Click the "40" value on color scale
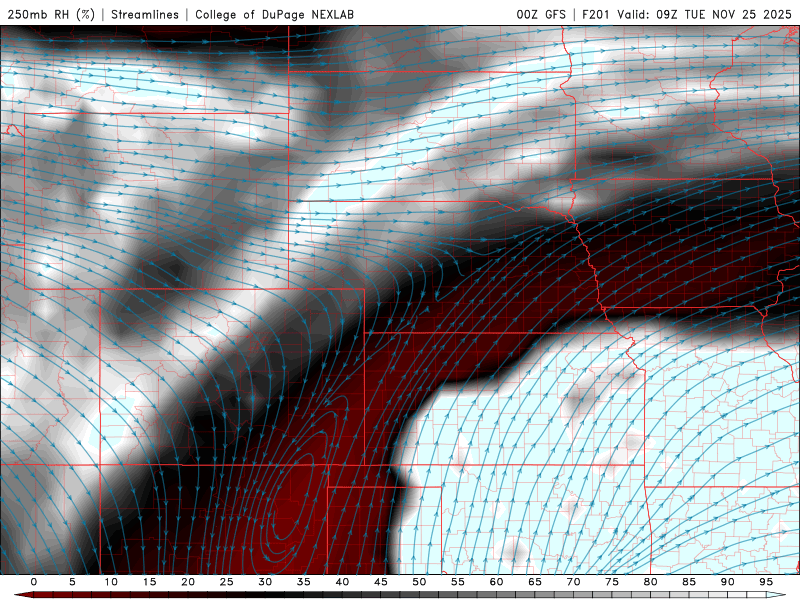The width and height of the screenshot is (800, 600). (x=342, y=582)
